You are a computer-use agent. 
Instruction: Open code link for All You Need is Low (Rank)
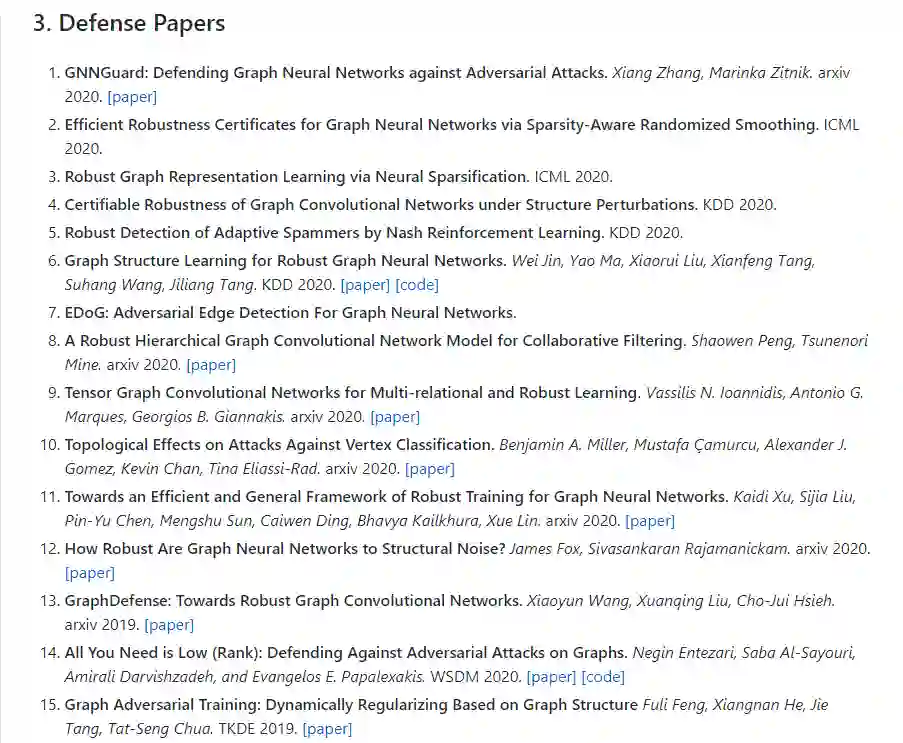pyautogui.click(x=603, y=677)
